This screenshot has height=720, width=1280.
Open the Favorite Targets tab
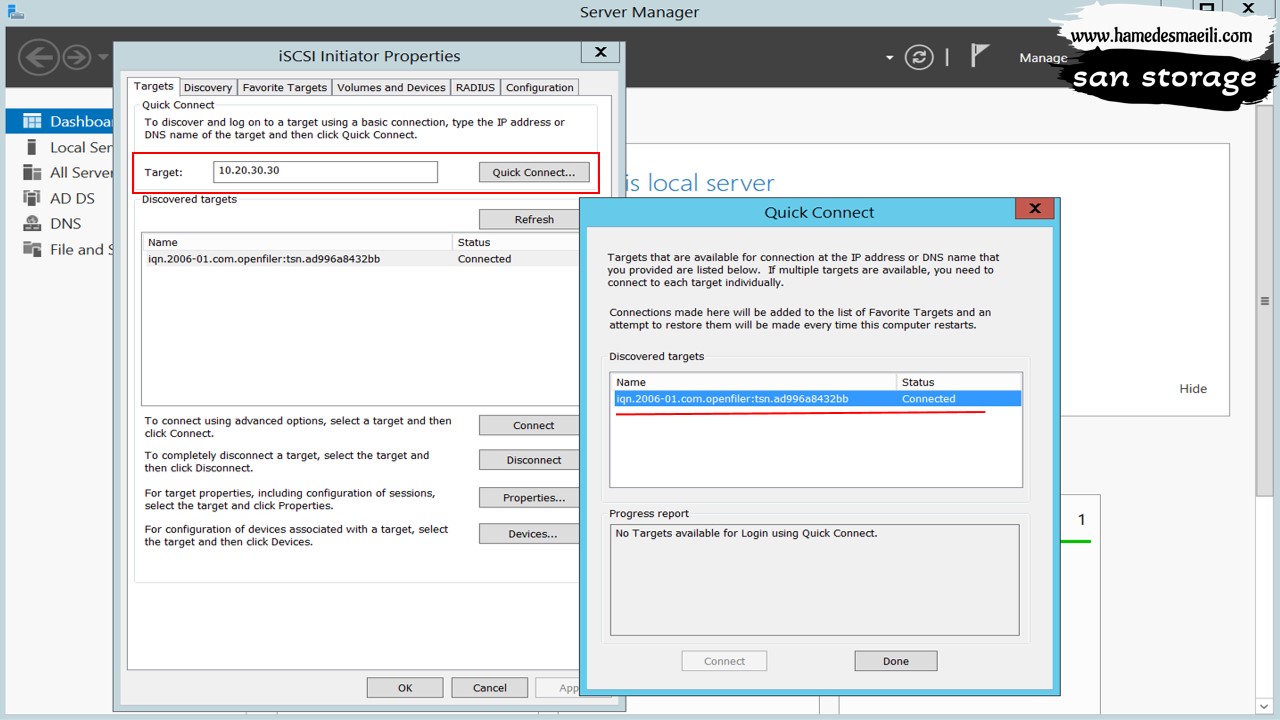(284, 88)
